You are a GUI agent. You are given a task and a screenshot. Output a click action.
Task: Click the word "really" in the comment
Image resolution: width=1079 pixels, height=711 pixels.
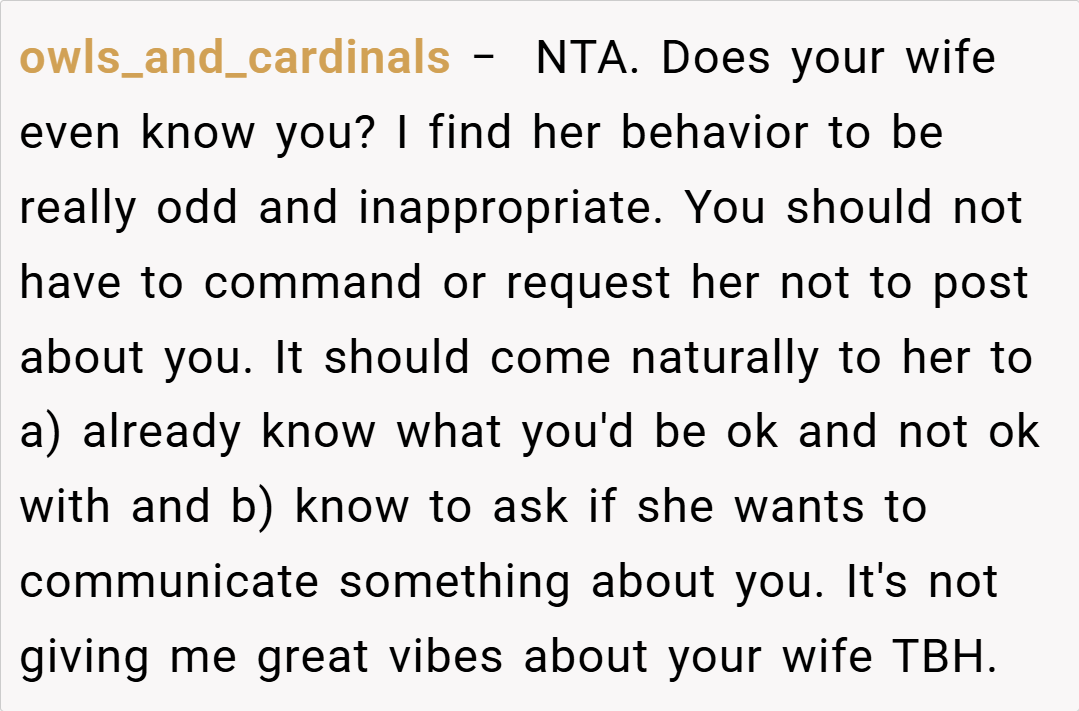tap(79, 208)
